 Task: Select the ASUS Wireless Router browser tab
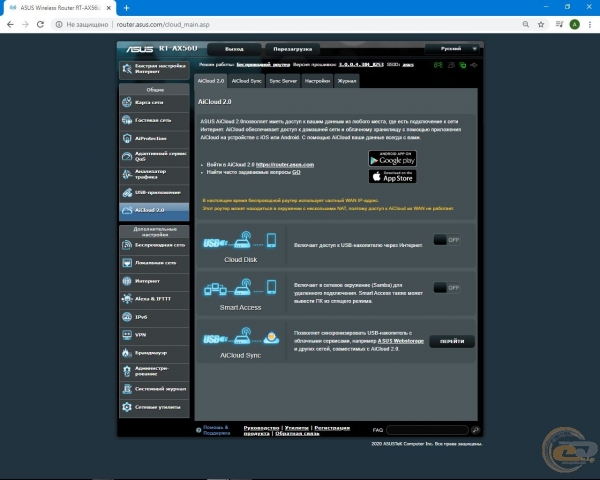[59, 8]
